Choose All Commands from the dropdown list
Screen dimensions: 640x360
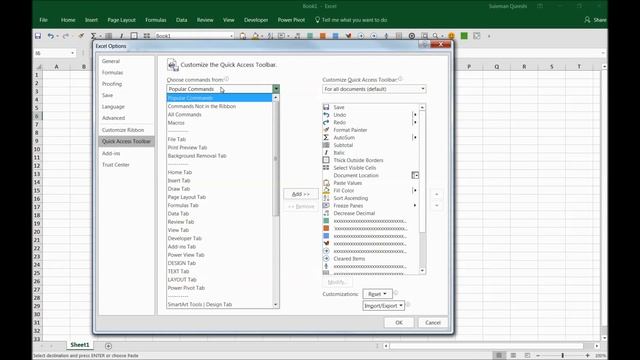click(x=184, y=114)
